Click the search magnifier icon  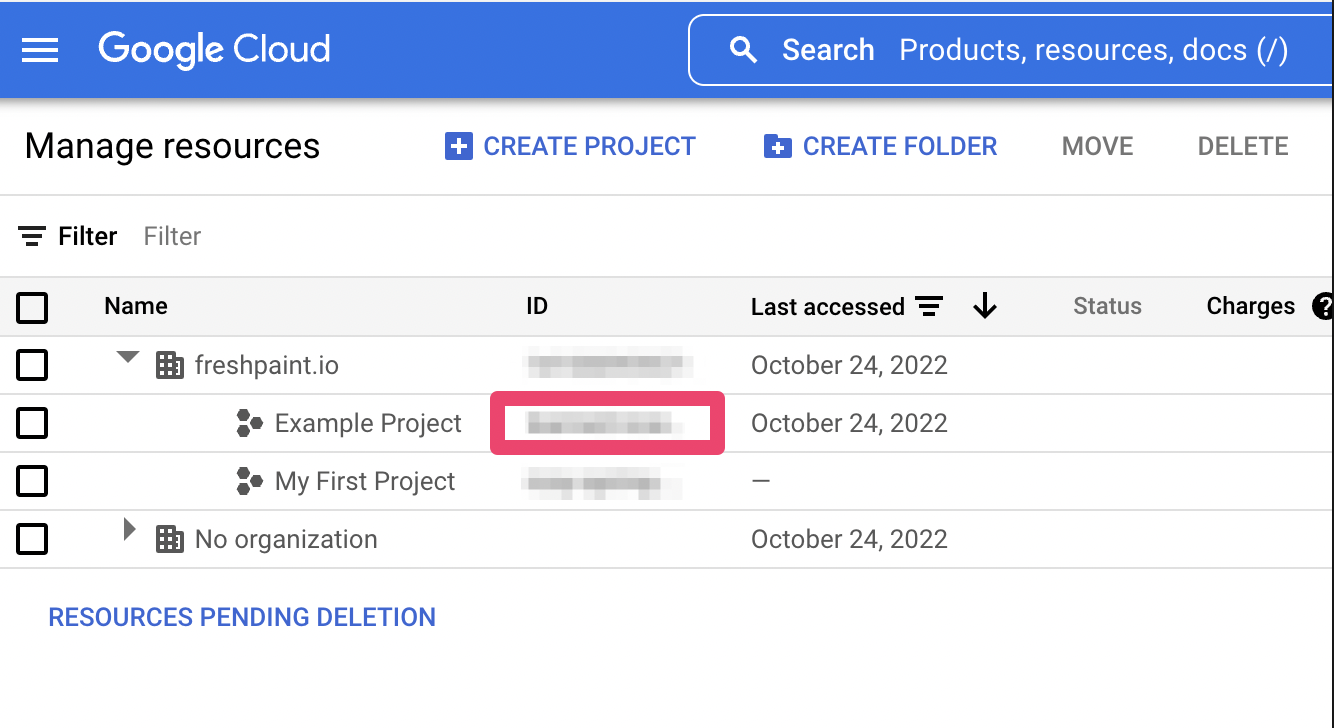tap(743, 50)
